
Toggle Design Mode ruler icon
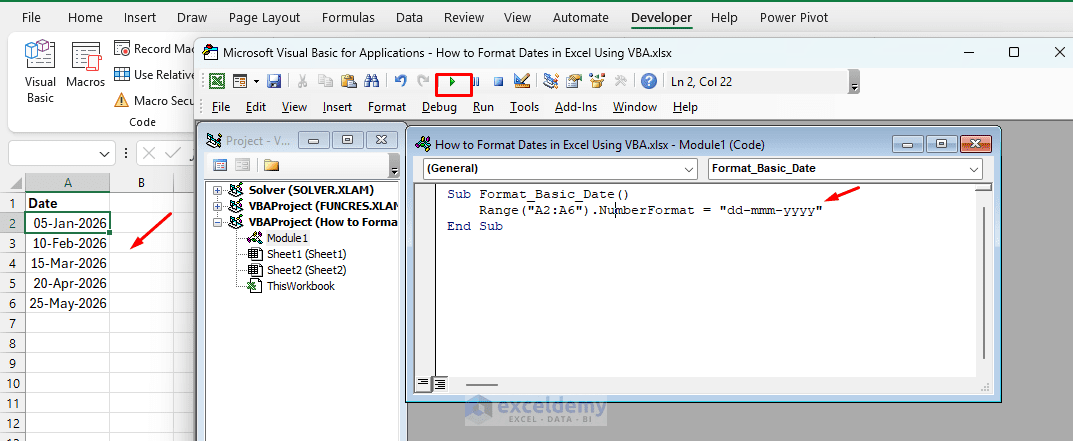tap(521, 81)
